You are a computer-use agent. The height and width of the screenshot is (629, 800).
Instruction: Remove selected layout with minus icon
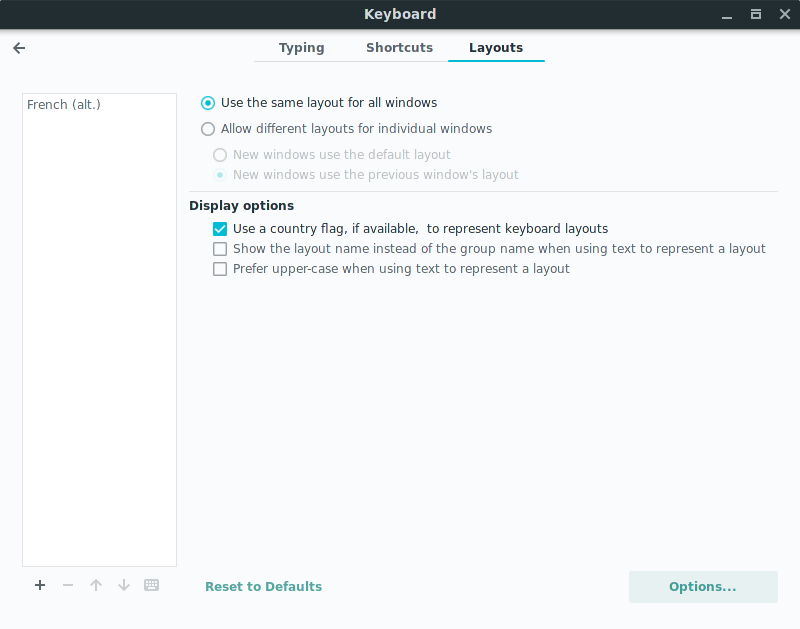(x=68, y=585)
